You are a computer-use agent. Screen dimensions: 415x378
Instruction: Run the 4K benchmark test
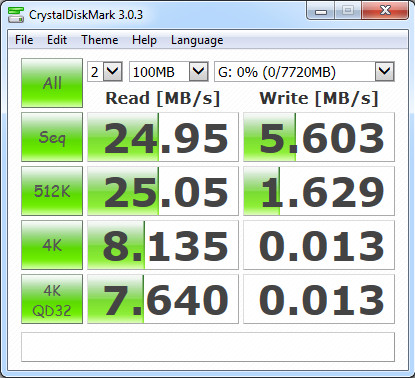(52, 245)
